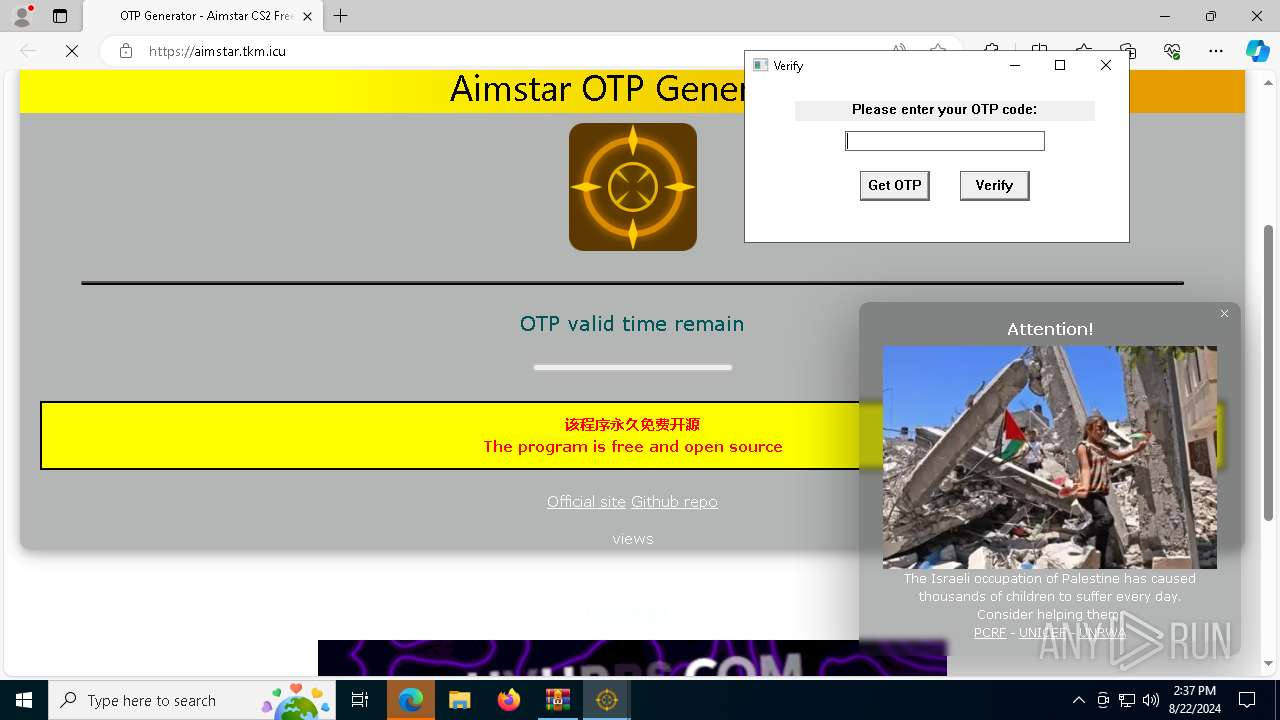
Task: Open the tab actions menu
Action: tap(60, 16)
